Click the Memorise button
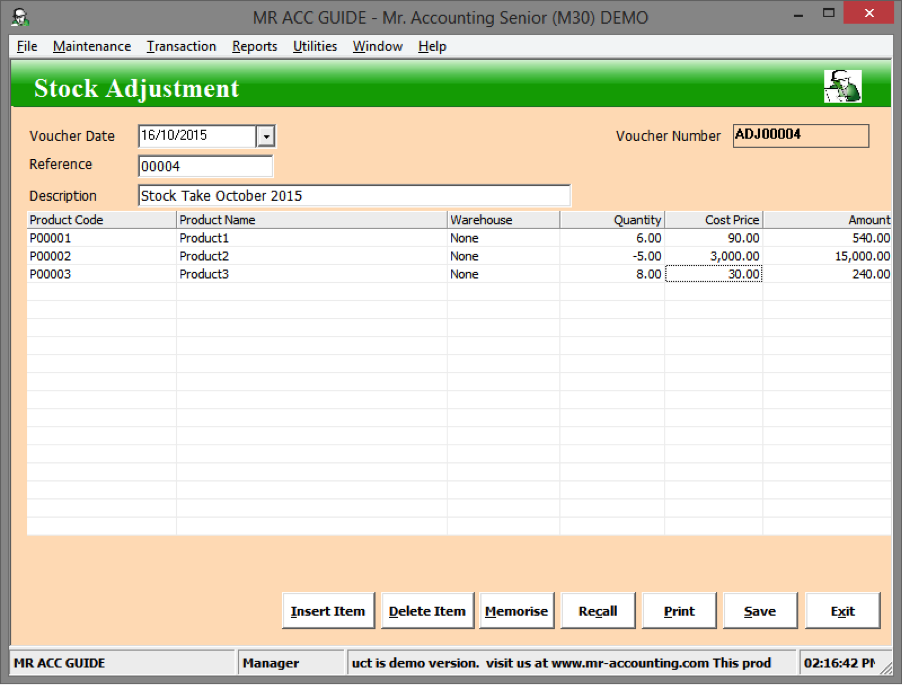Viewport: 903px width, 685px height. (x=517, y=611)
